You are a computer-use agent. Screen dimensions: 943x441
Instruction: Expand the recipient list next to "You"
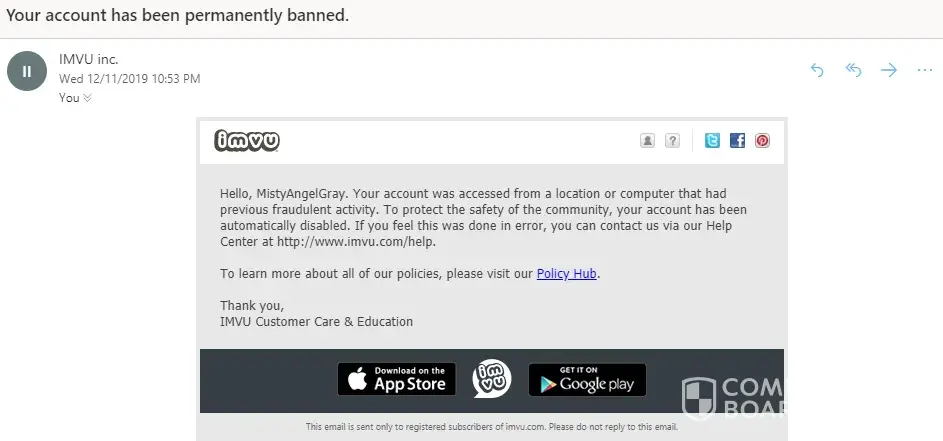[x=88, y=98]
